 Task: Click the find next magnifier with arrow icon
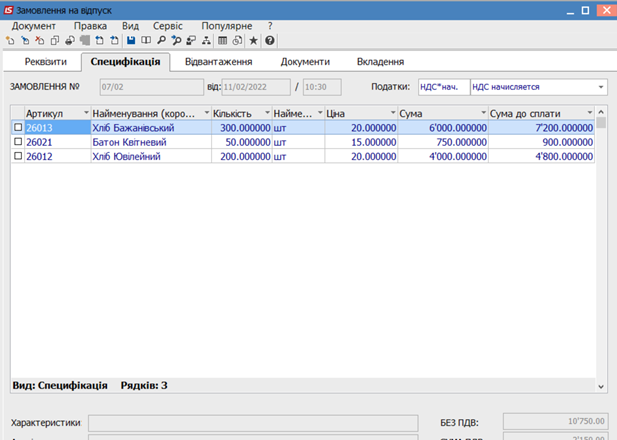click(176, 41)
